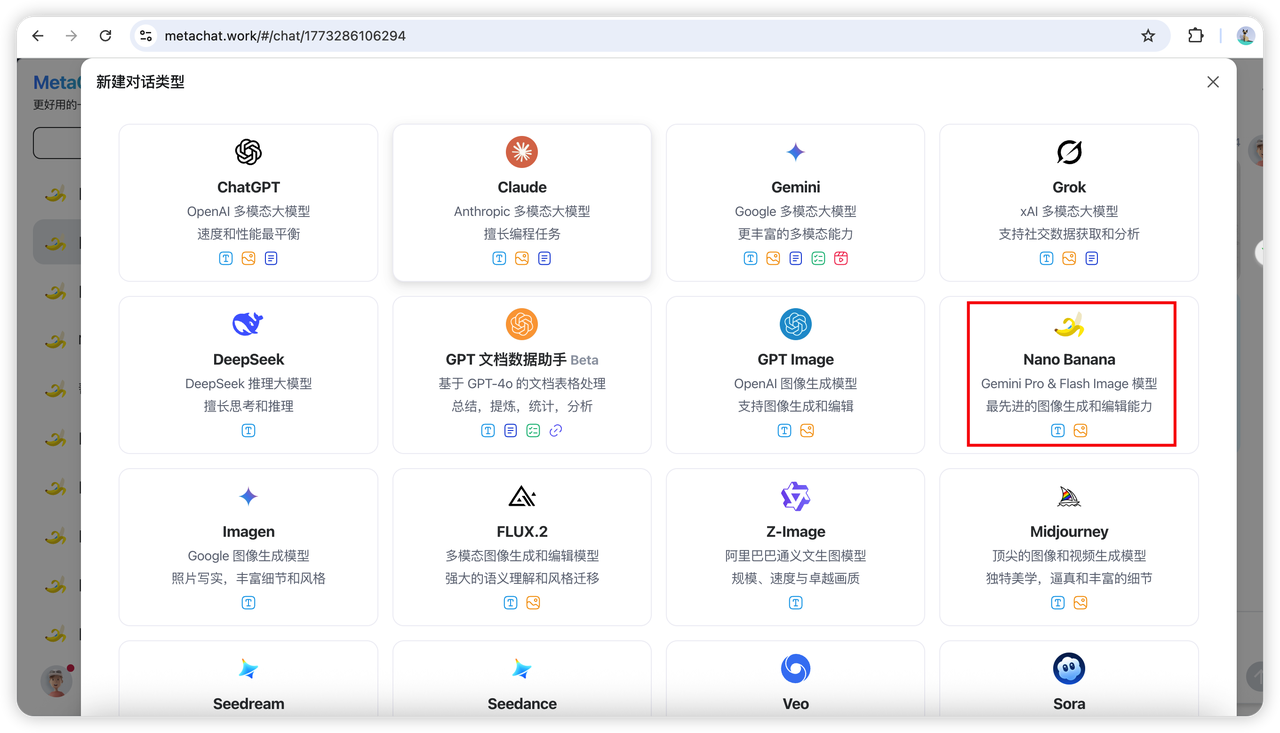
Task: Click the DeepSeek whale logo
Action: click(x=248, y=324)
